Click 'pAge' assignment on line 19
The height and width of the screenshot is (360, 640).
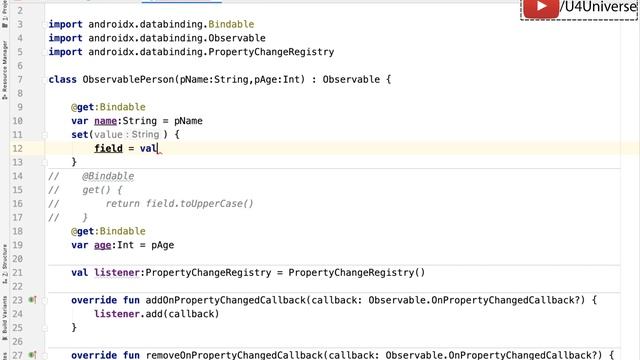point(162,245)
